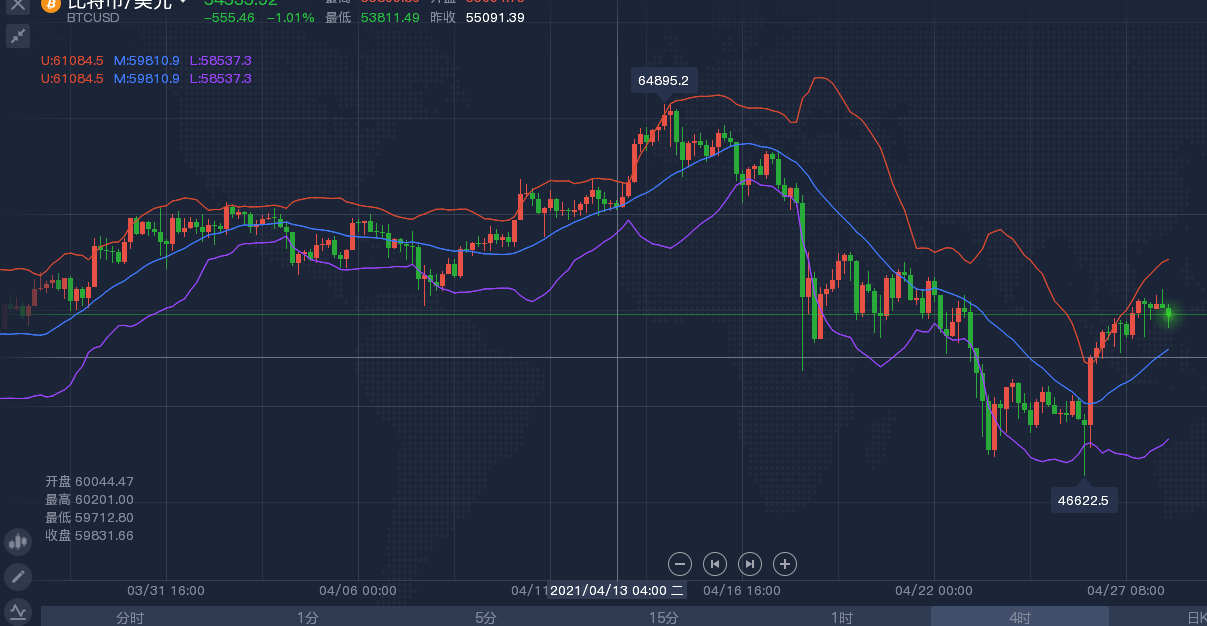Select the 5分 timeframe tab
1207x626 pixels.
click(x=486, y=617)
